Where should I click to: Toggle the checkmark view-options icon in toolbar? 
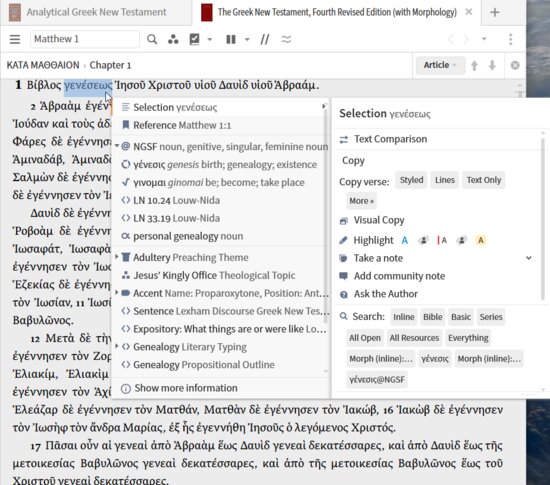click(x=194, y=39)
